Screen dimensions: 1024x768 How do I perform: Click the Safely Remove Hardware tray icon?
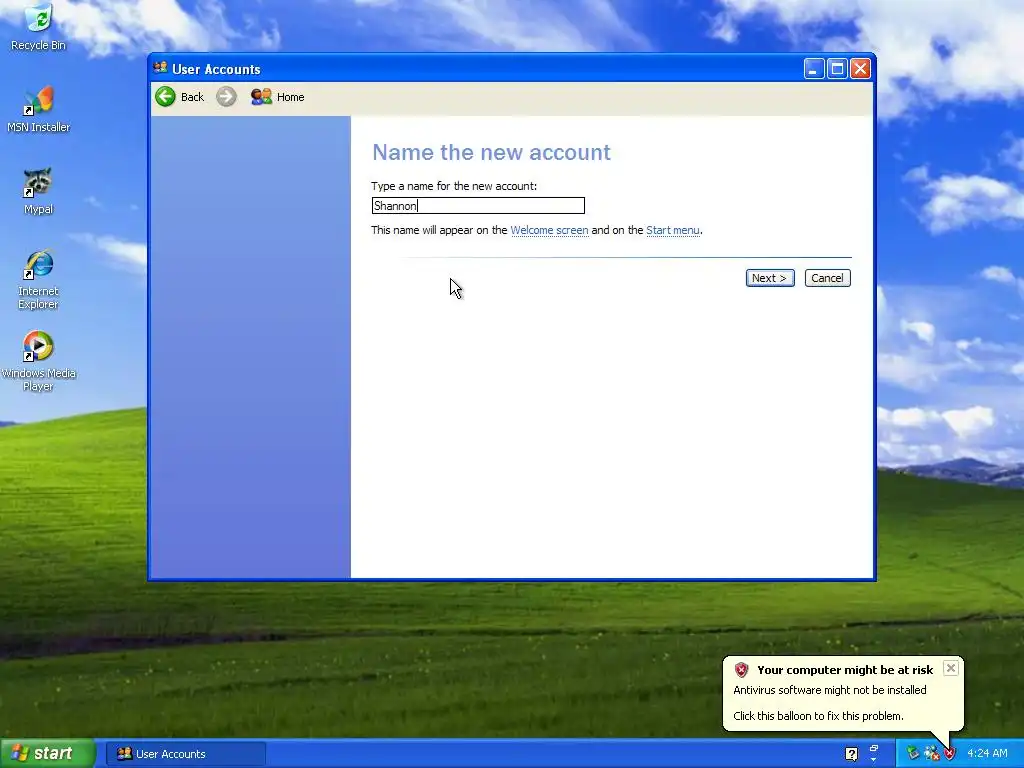tap(912, 753)
